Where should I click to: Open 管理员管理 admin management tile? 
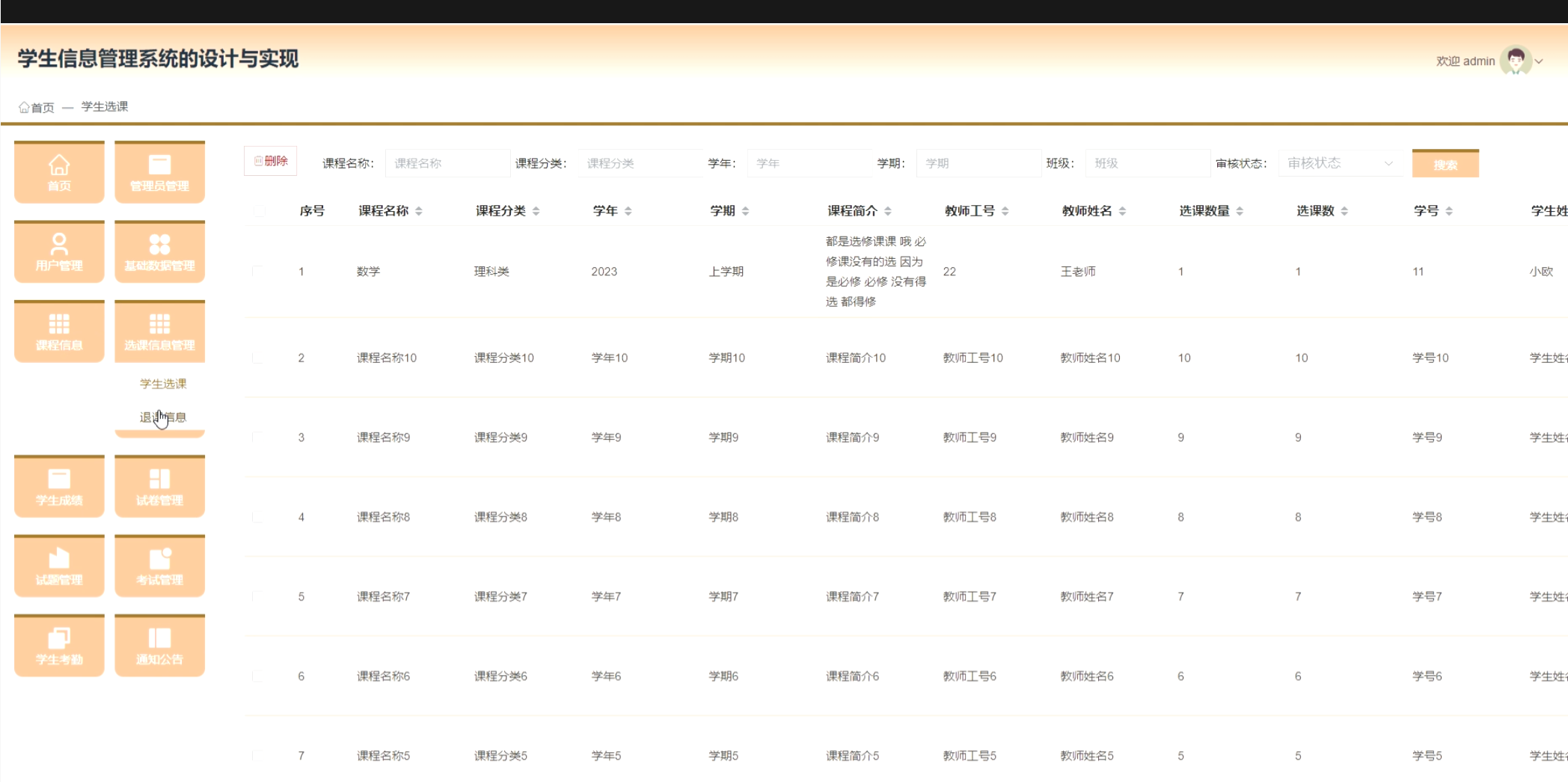tap(159, 173)
